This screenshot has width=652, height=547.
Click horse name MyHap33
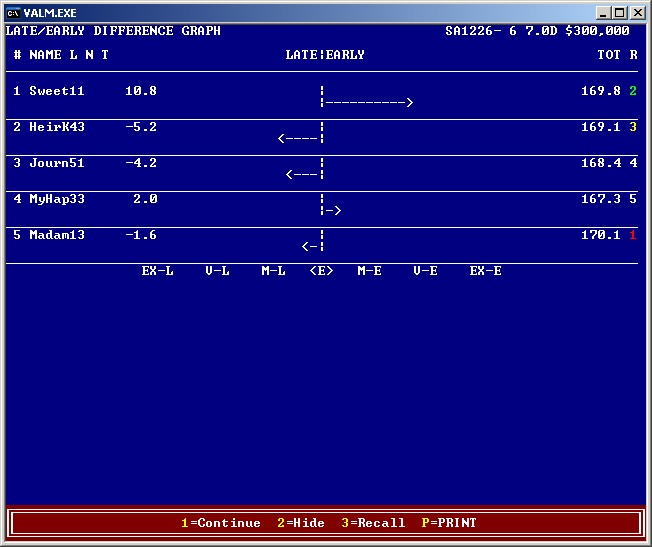coord(57,199)
